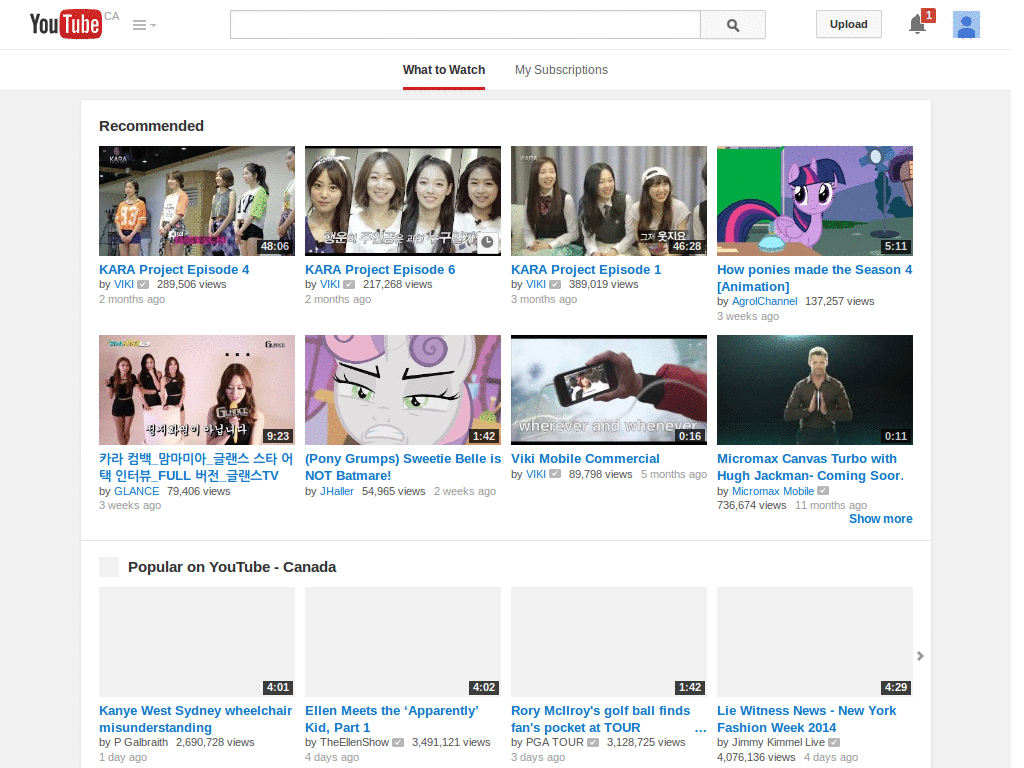Switch to My Subscriptions tab
The width and height of the screenshot is (1024, 768).
pyautogui.click(x=561, y=70)
